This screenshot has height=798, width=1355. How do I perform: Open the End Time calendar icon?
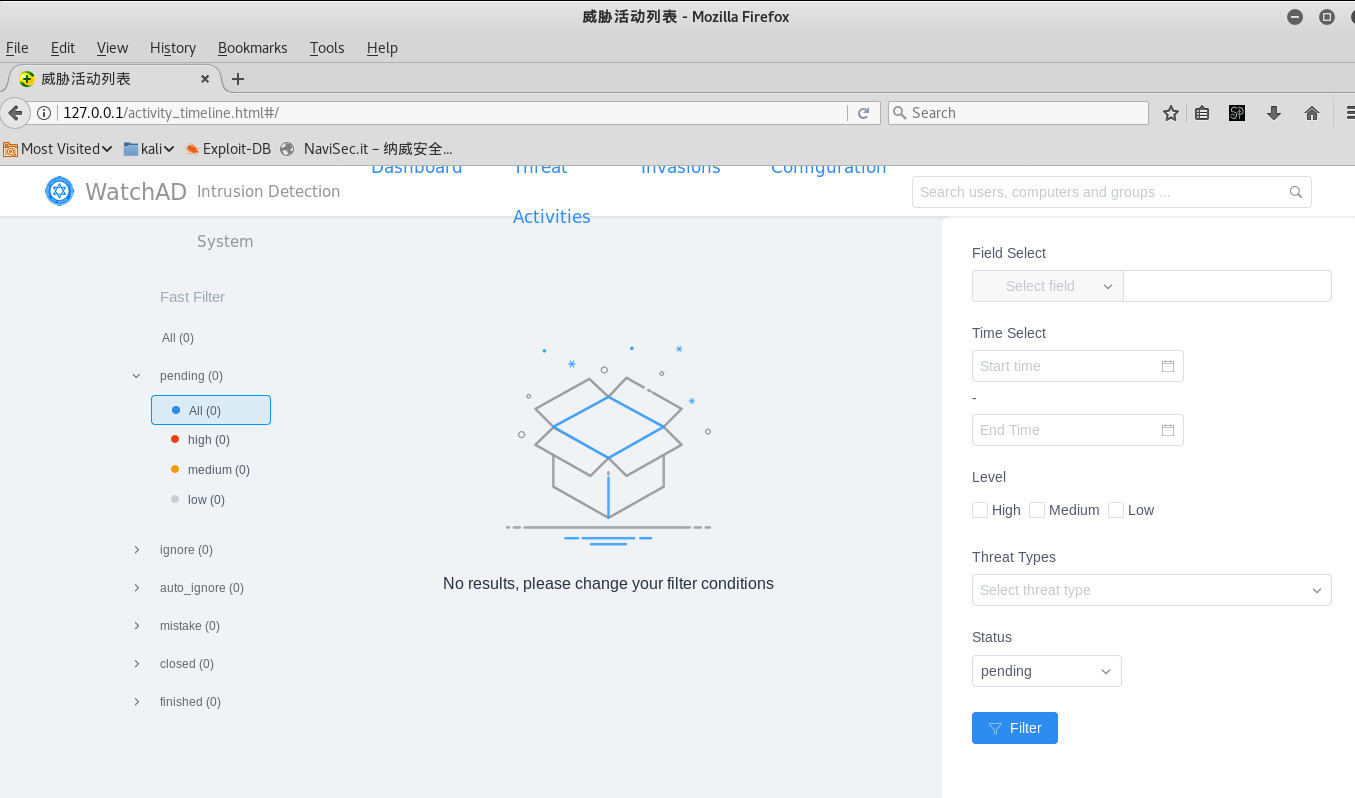[x=1167, y=430]
